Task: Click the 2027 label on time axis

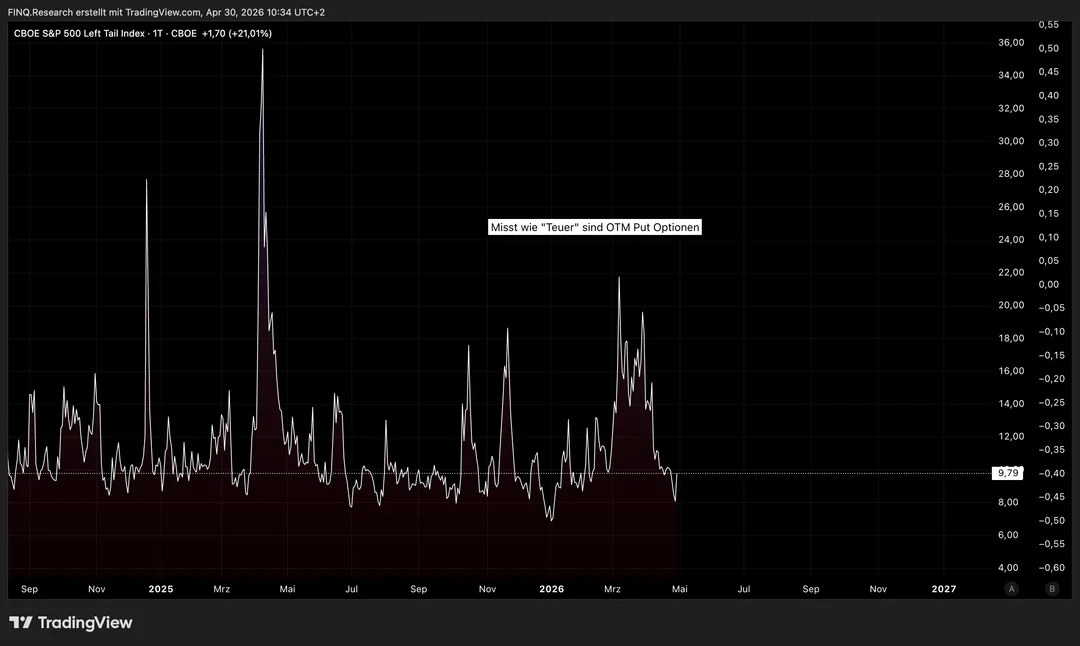Action: (943, 589)
